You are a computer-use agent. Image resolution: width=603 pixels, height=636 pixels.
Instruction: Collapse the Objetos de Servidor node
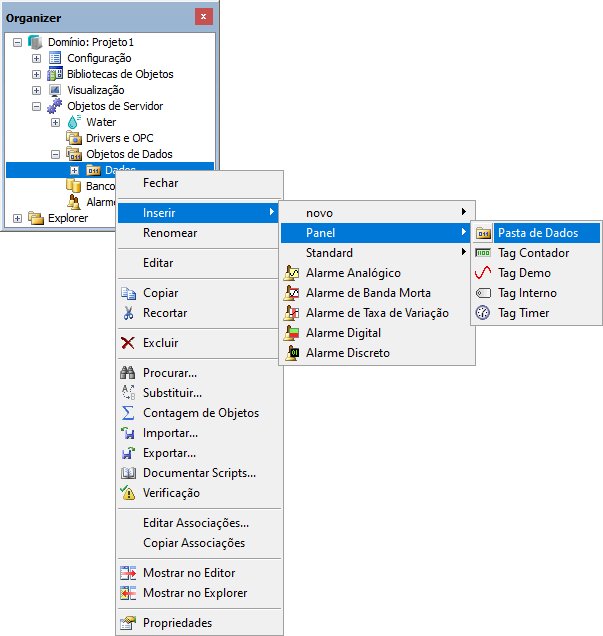click(36, 106)
